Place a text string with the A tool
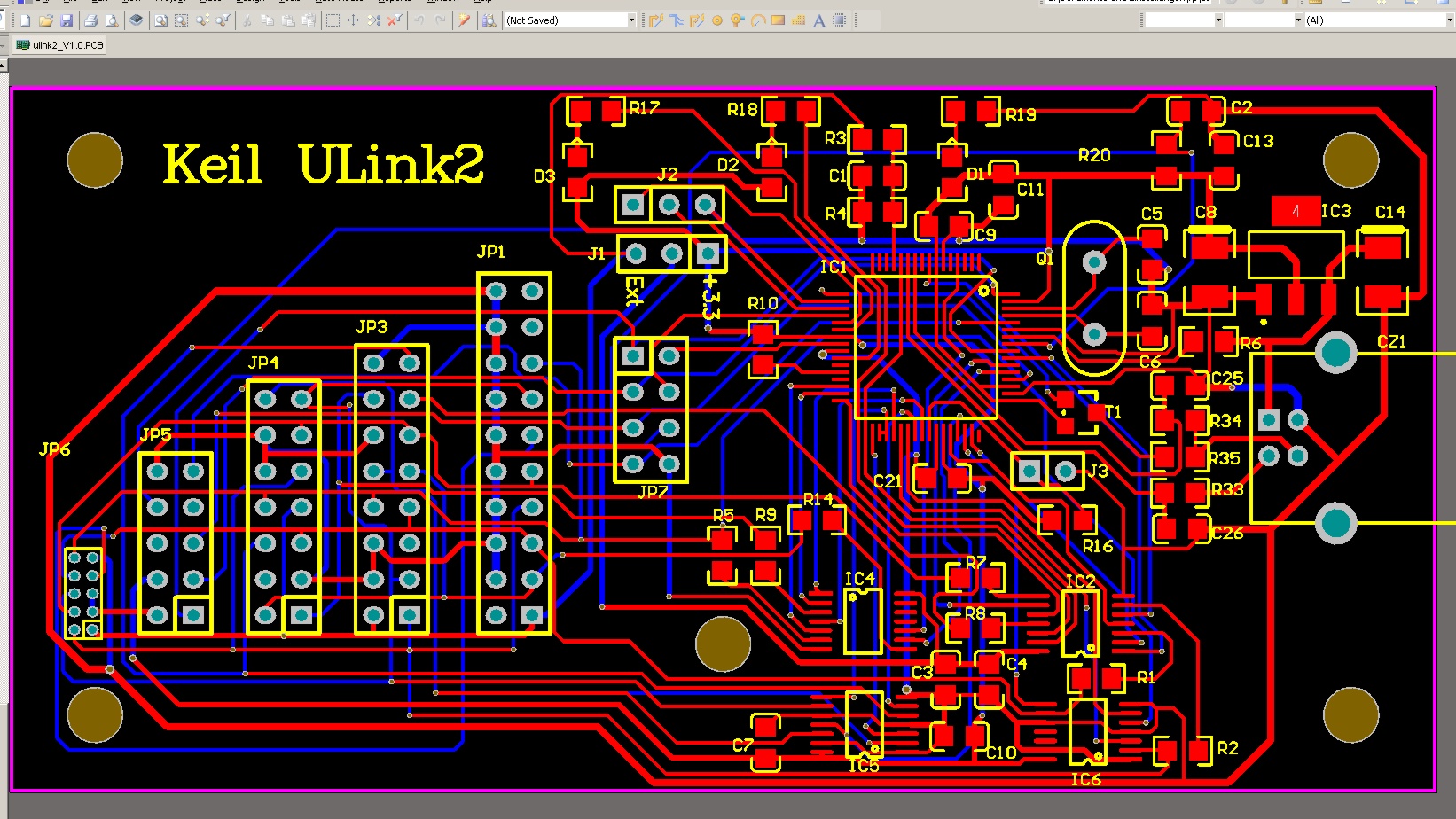 click(819, 20)
